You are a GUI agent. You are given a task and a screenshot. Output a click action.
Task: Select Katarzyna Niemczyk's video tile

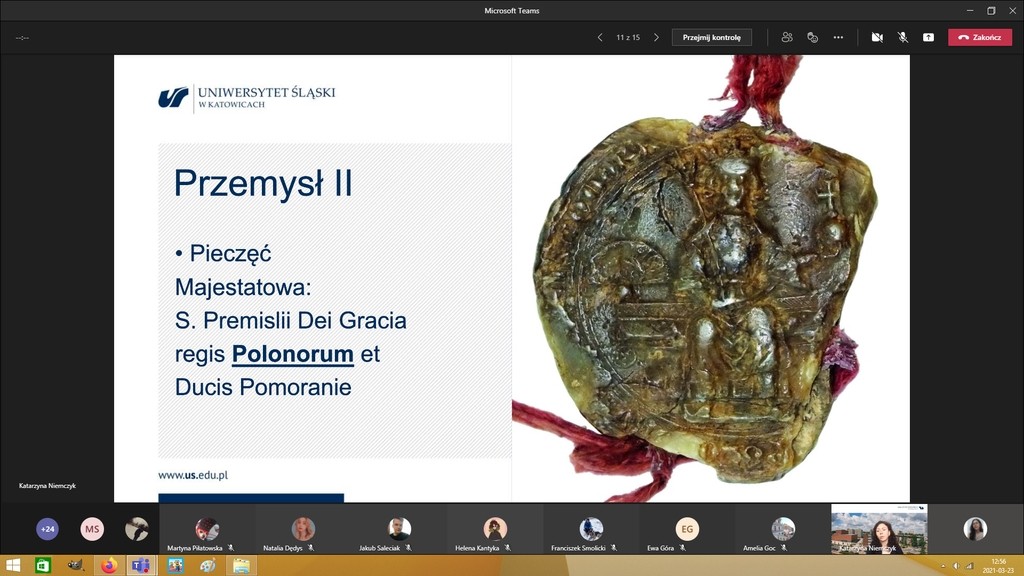[x=879, y=529]
